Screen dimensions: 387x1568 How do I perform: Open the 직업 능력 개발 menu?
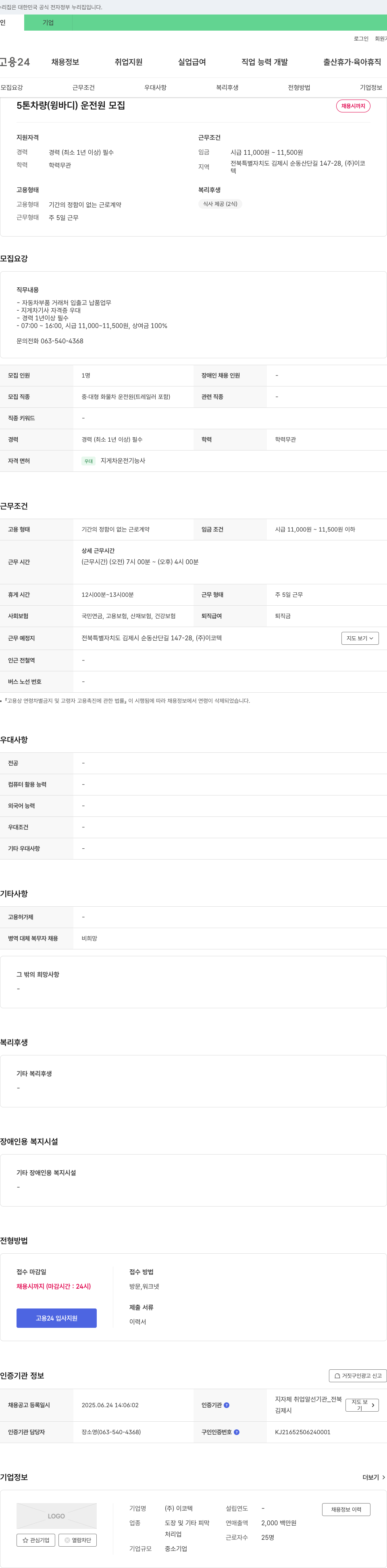(265, 62)
